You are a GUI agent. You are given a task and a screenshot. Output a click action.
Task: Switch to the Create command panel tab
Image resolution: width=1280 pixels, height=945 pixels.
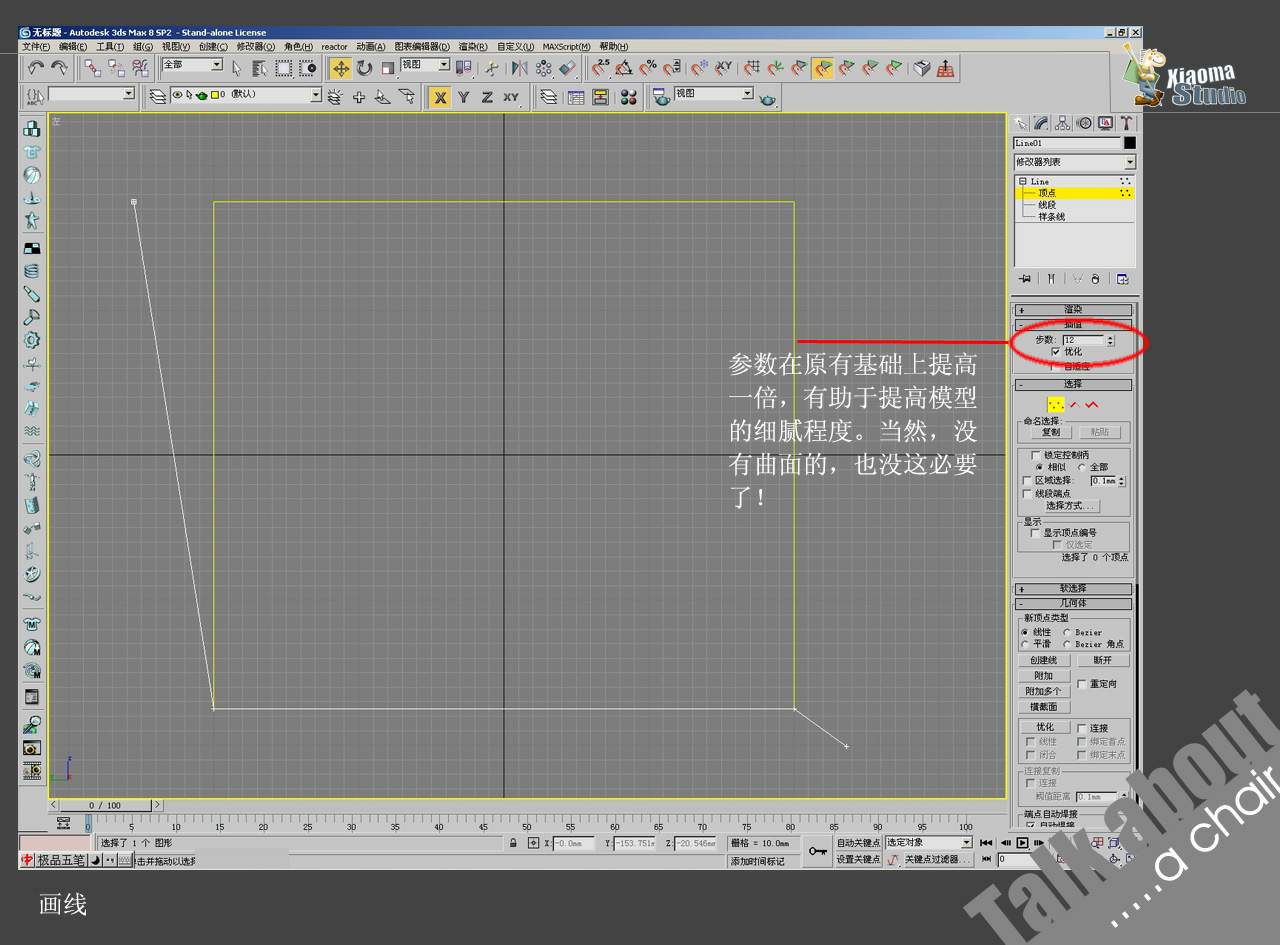1020,123
